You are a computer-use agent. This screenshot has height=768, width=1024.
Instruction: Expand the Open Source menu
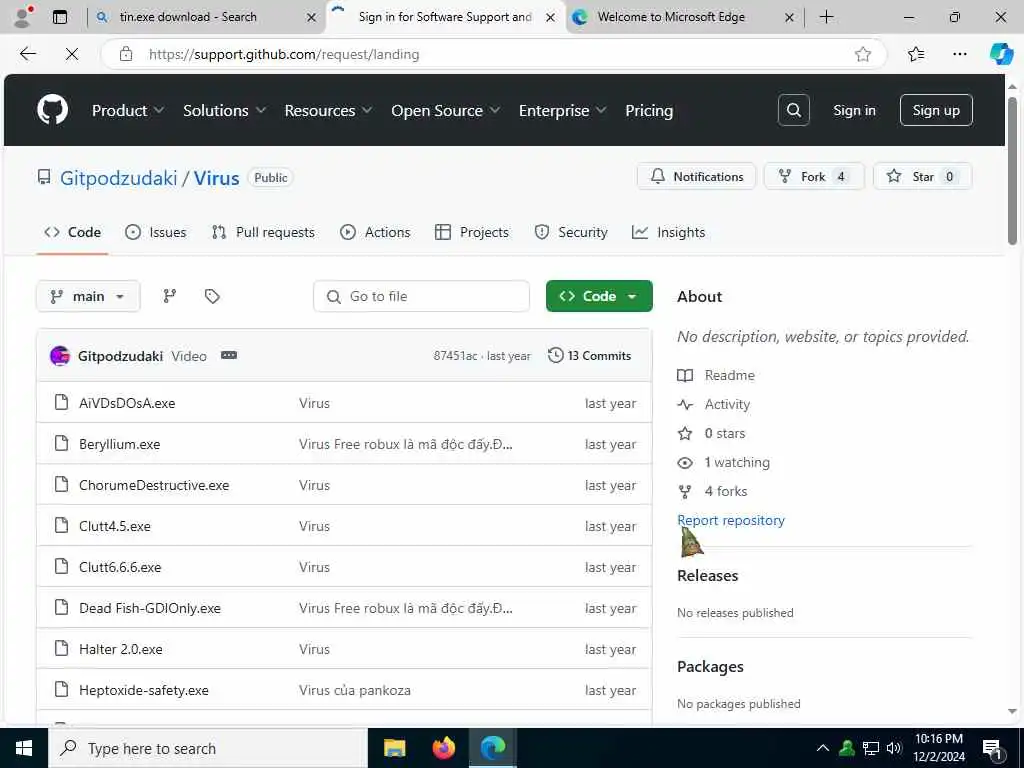coord(445,110)
